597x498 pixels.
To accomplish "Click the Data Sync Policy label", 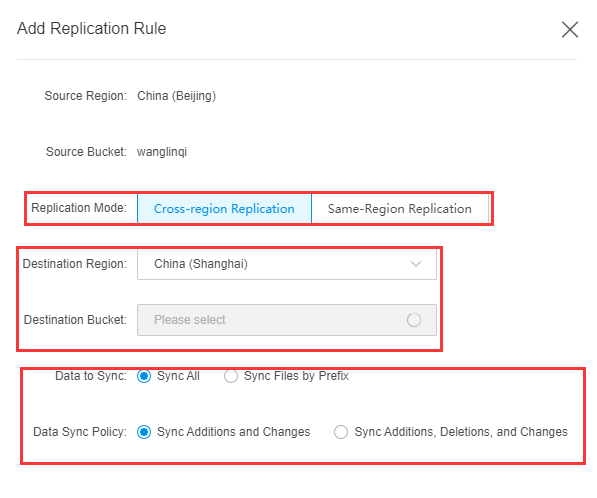I will (x=80, y=432).
